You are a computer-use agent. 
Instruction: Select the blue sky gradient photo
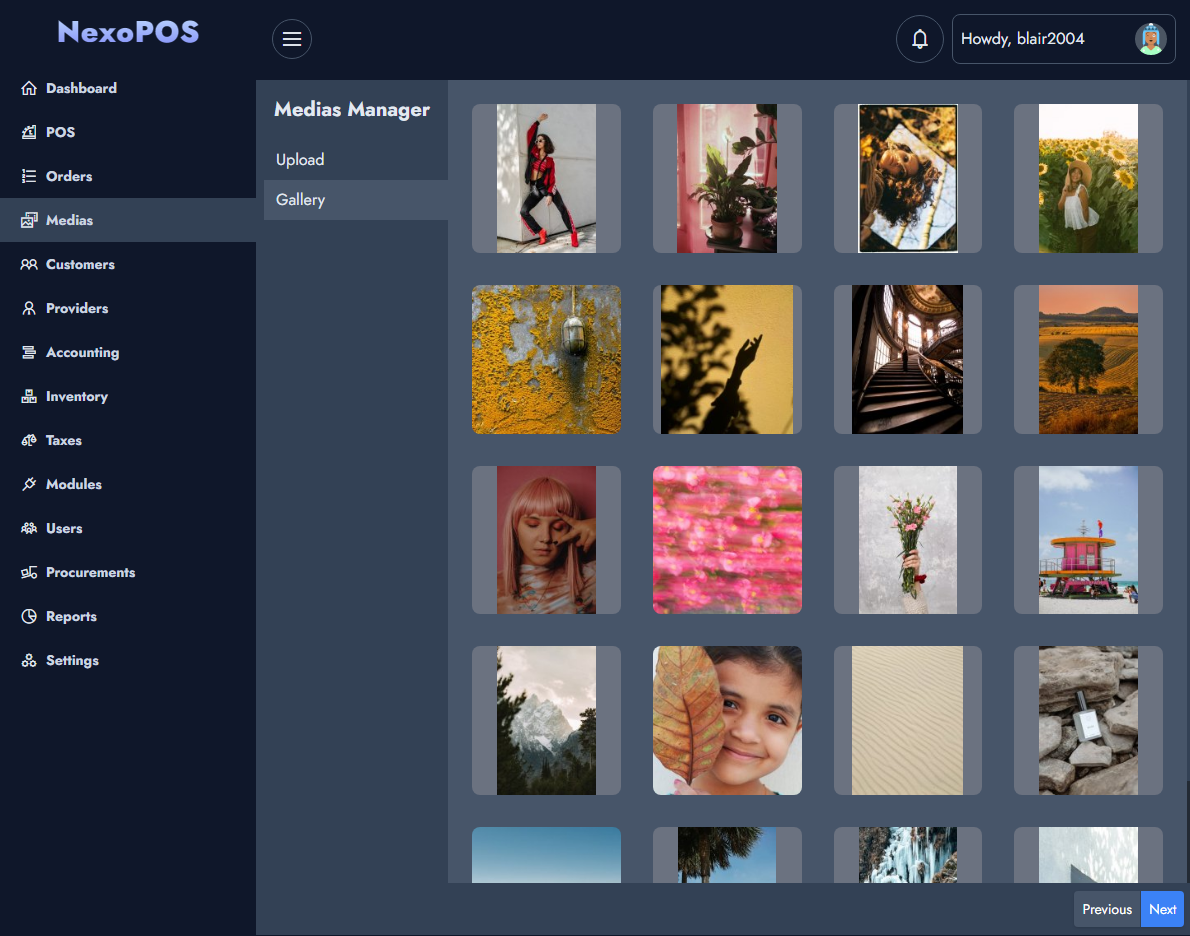546,855
